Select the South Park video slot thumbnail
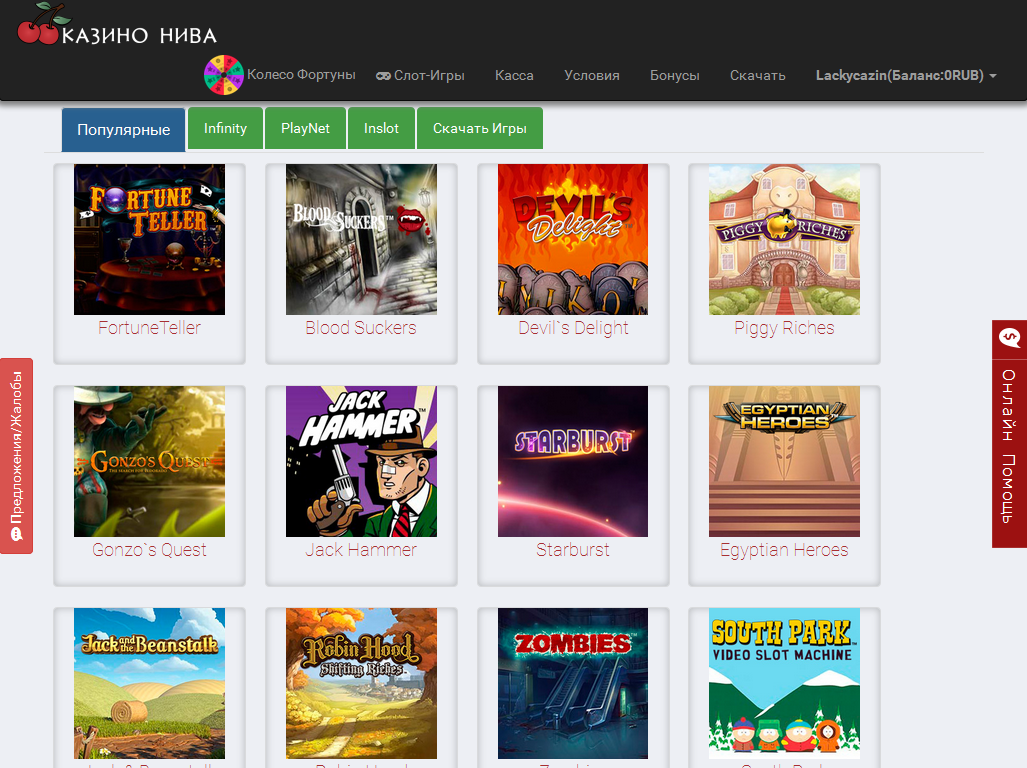 [x=784, y=683]
